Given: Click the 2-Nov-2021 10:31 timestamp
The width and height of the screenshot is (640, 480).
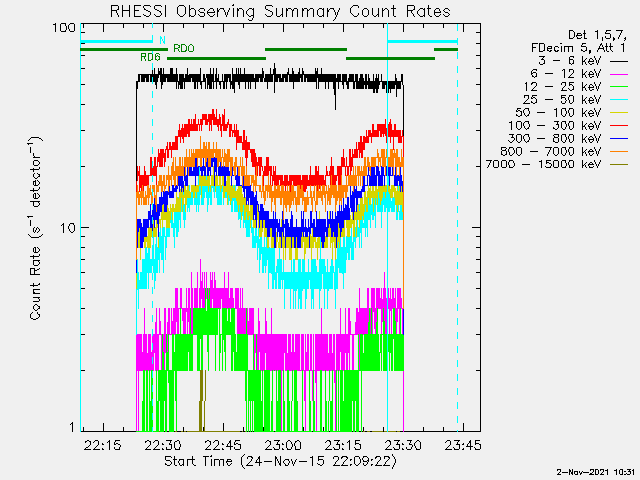Looking at the screenshot, I should (x=596, y=470).
